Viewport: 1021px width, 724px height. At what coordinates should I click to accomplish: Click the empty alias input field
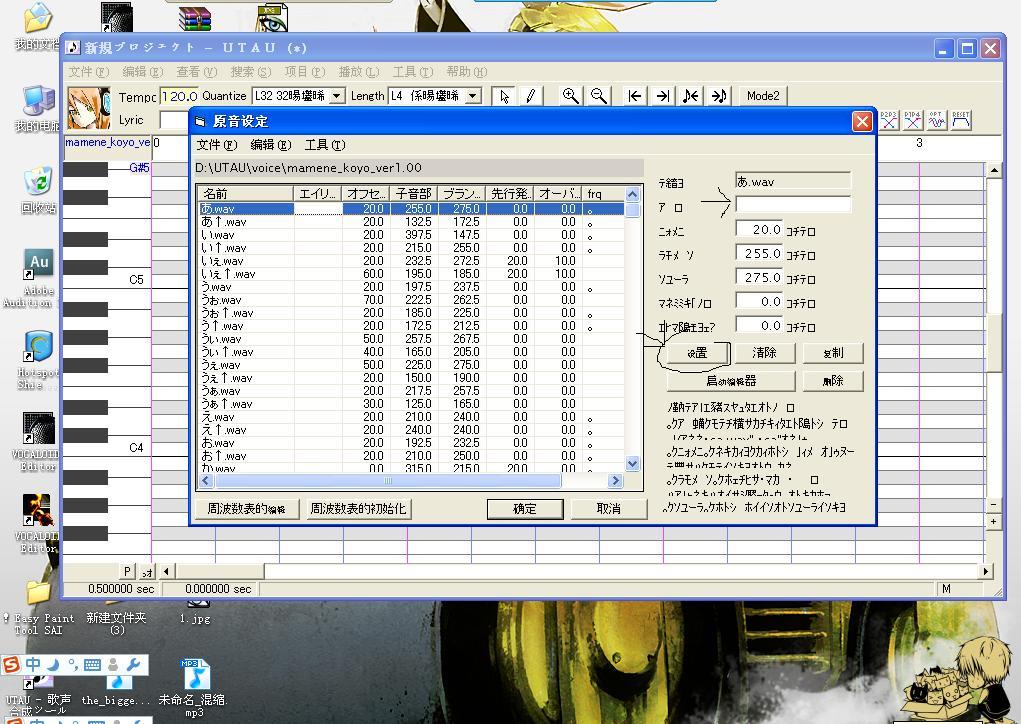coord(792,205)
